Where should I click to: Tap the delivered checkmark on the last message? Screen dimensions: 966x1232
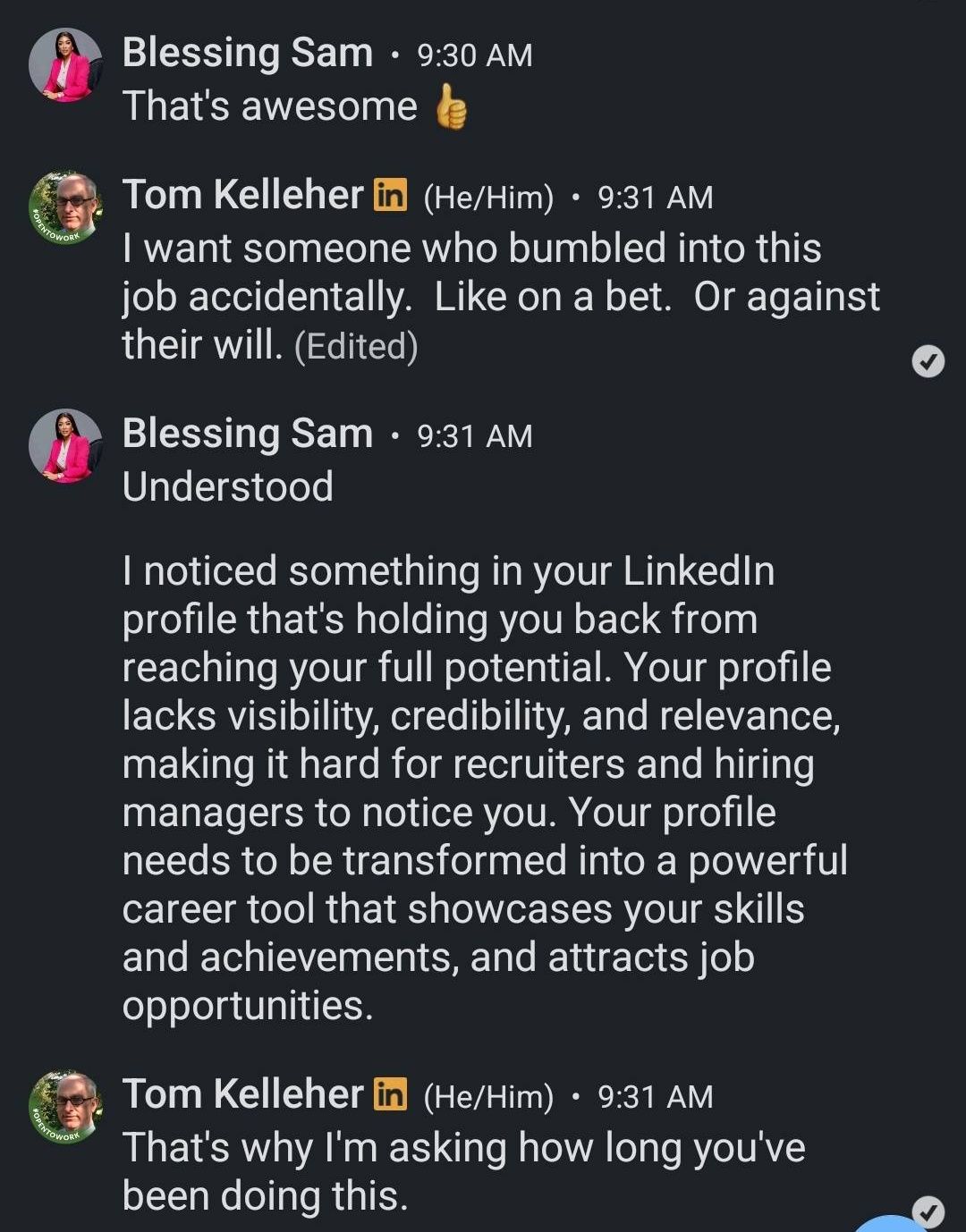928,1211
